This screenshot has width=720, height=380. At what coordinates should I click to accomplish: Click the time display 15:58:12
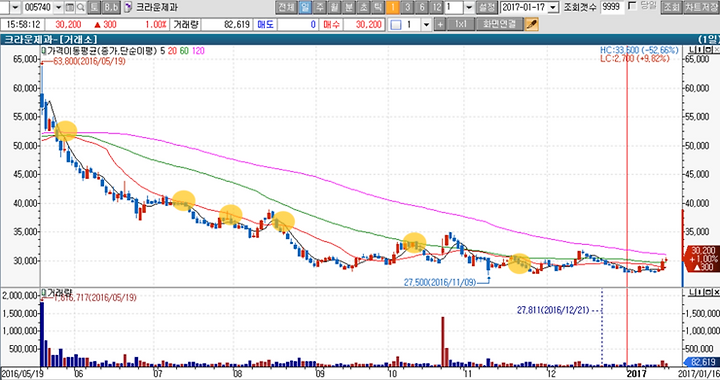[23, 24]
